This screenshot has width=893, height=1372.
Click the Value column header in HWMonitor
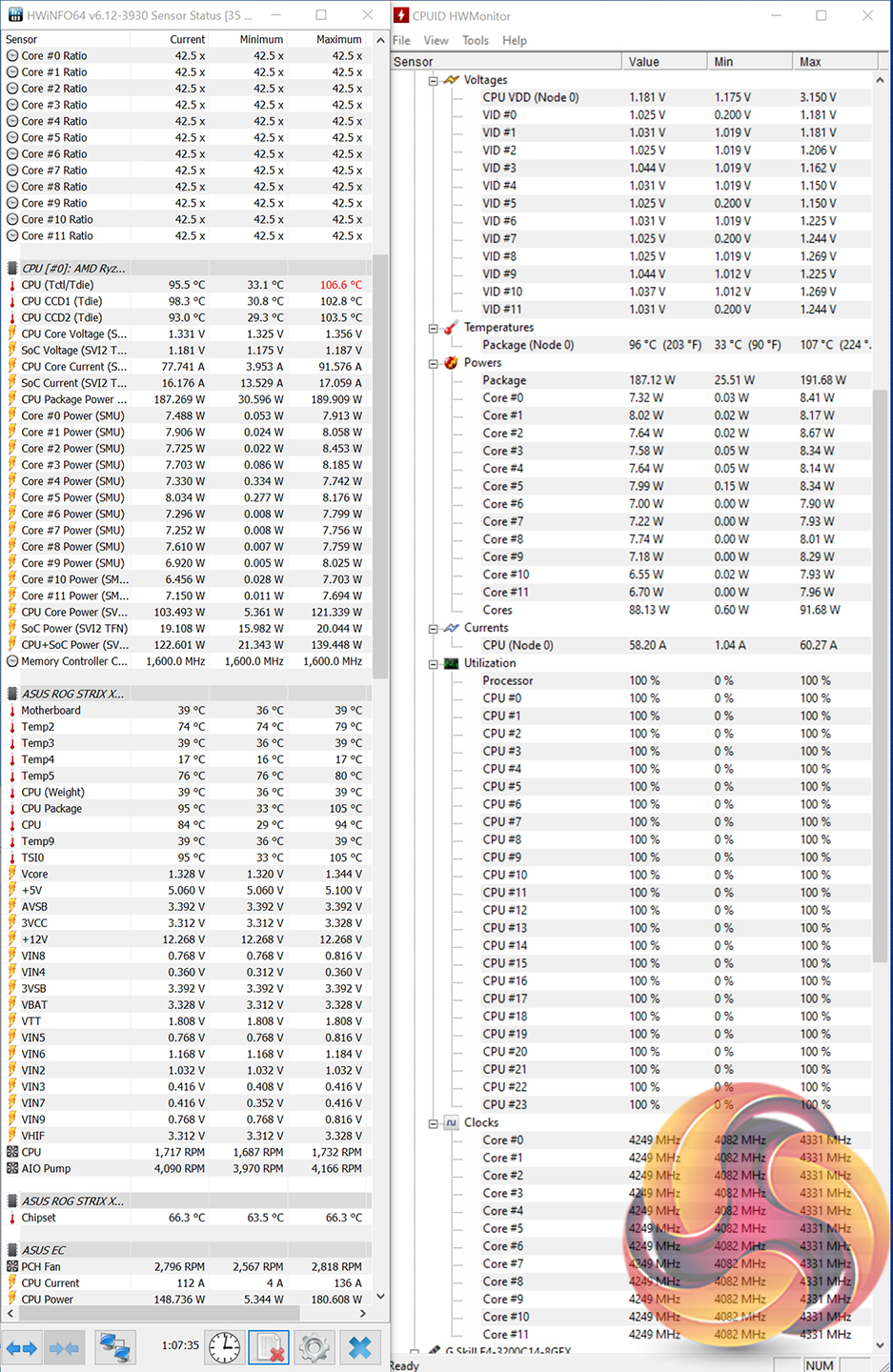pos(664,61)
